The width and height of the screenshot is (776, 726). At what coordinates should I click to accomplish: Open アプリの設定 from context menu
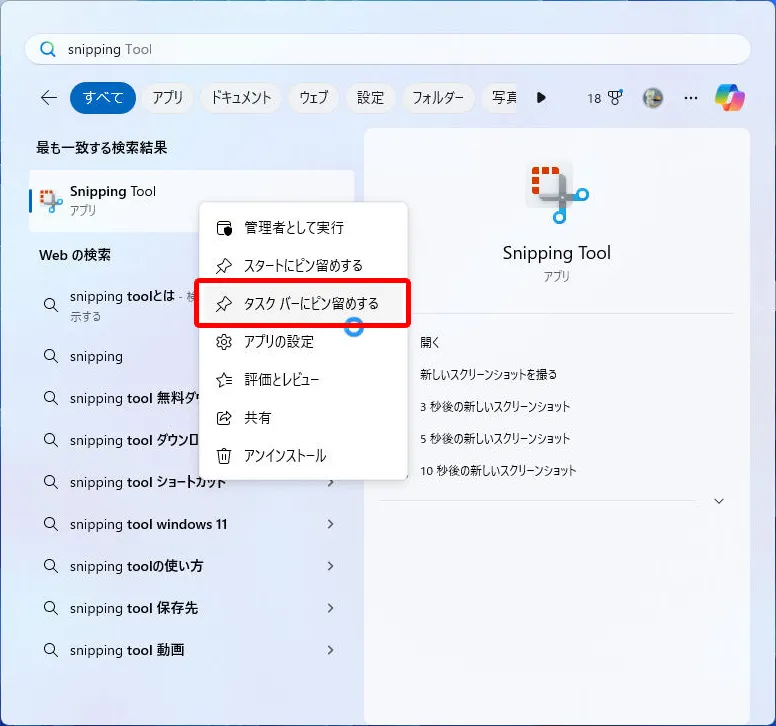pos(303,342)
